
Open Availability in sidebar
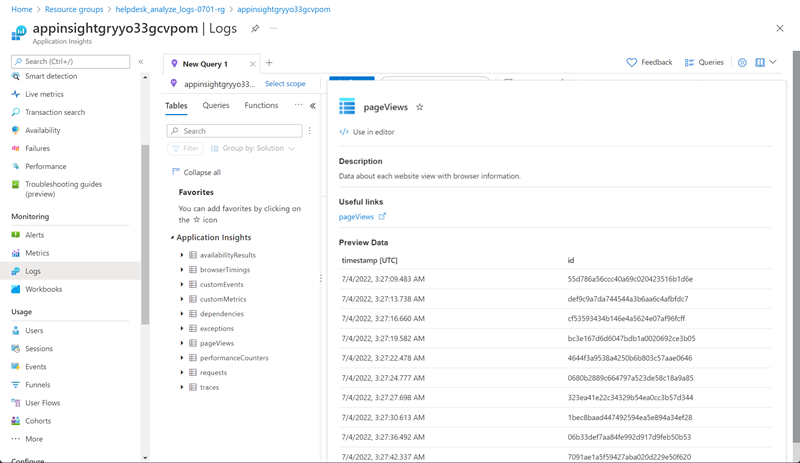[x=43, y=130]
